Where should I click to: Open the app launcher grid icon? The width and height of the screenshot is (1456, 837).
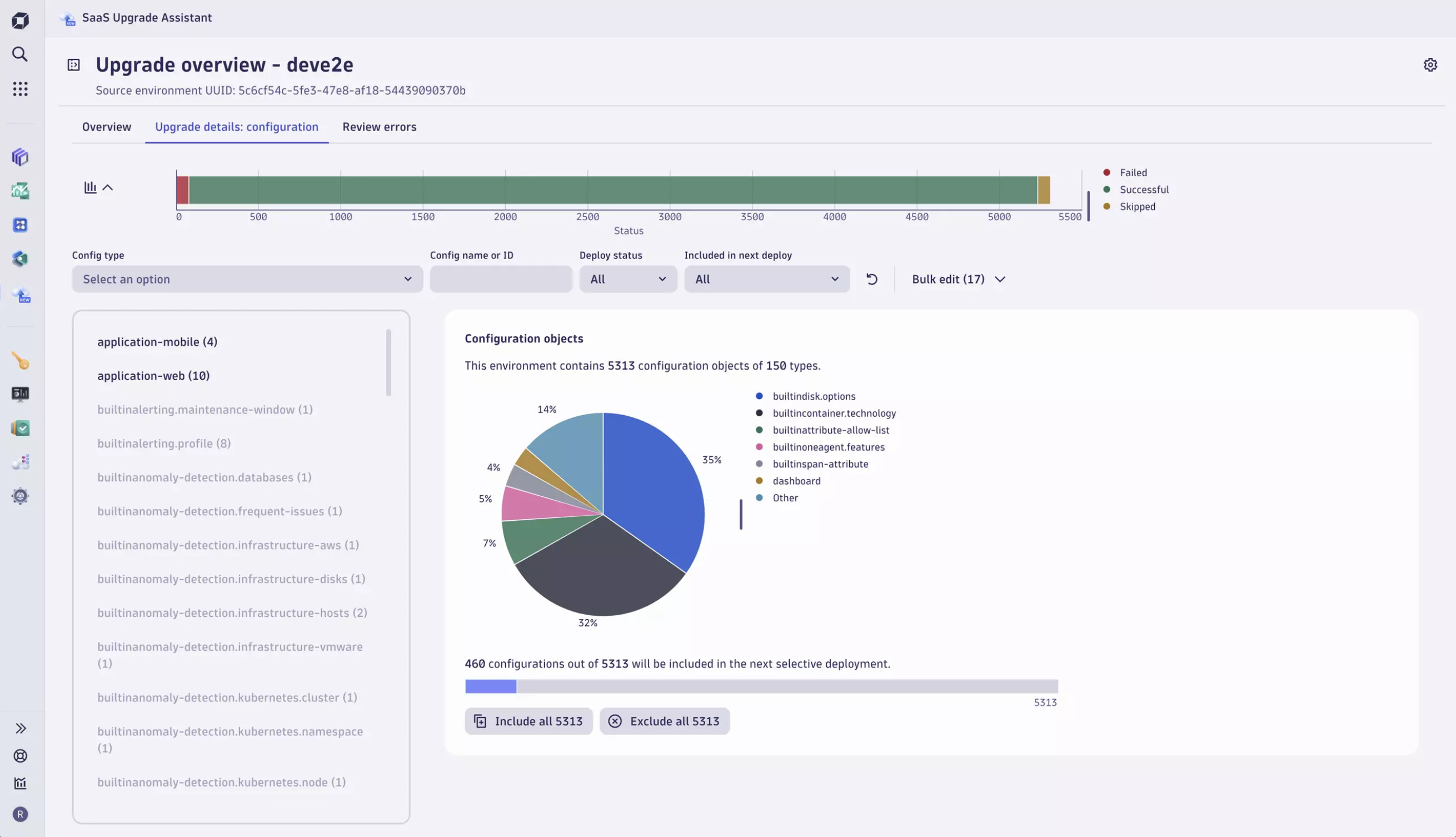20,88
